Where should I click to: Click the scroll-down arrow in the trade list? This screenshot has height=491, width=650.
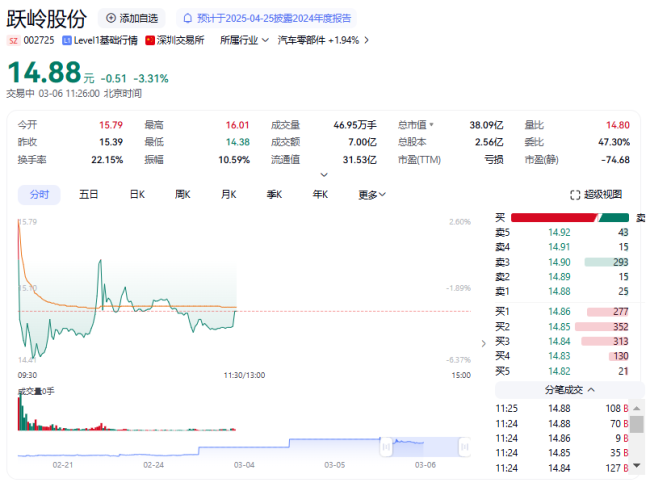click(x=637, y=466)
